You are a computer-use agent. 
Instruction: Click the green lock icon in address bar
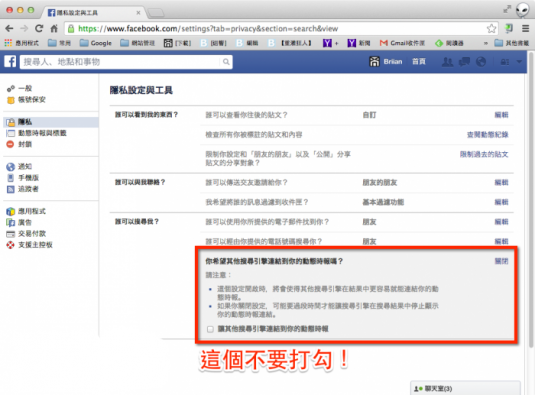[x=71, y=29]
